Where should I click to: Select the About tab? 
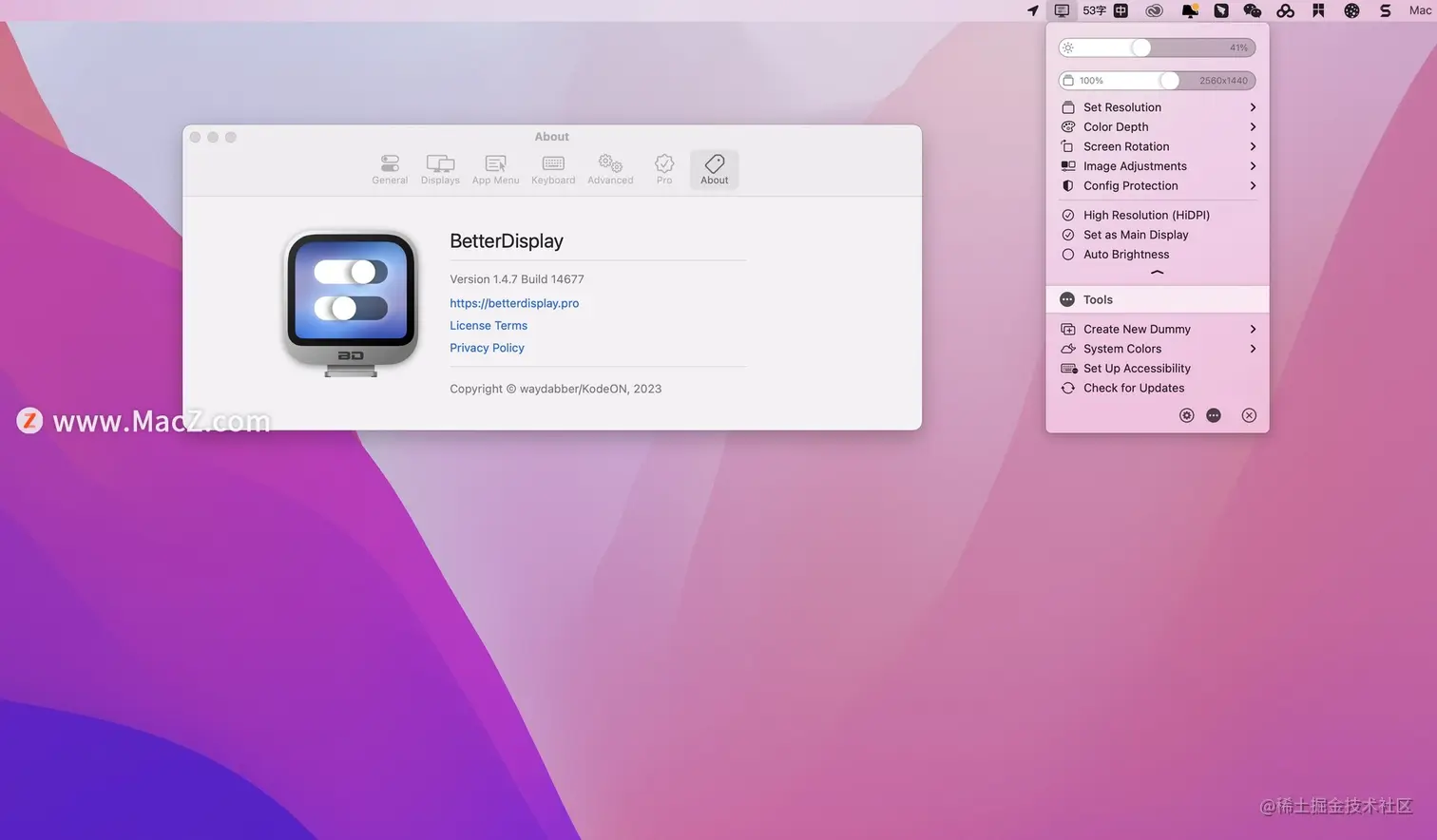(715, 169)
